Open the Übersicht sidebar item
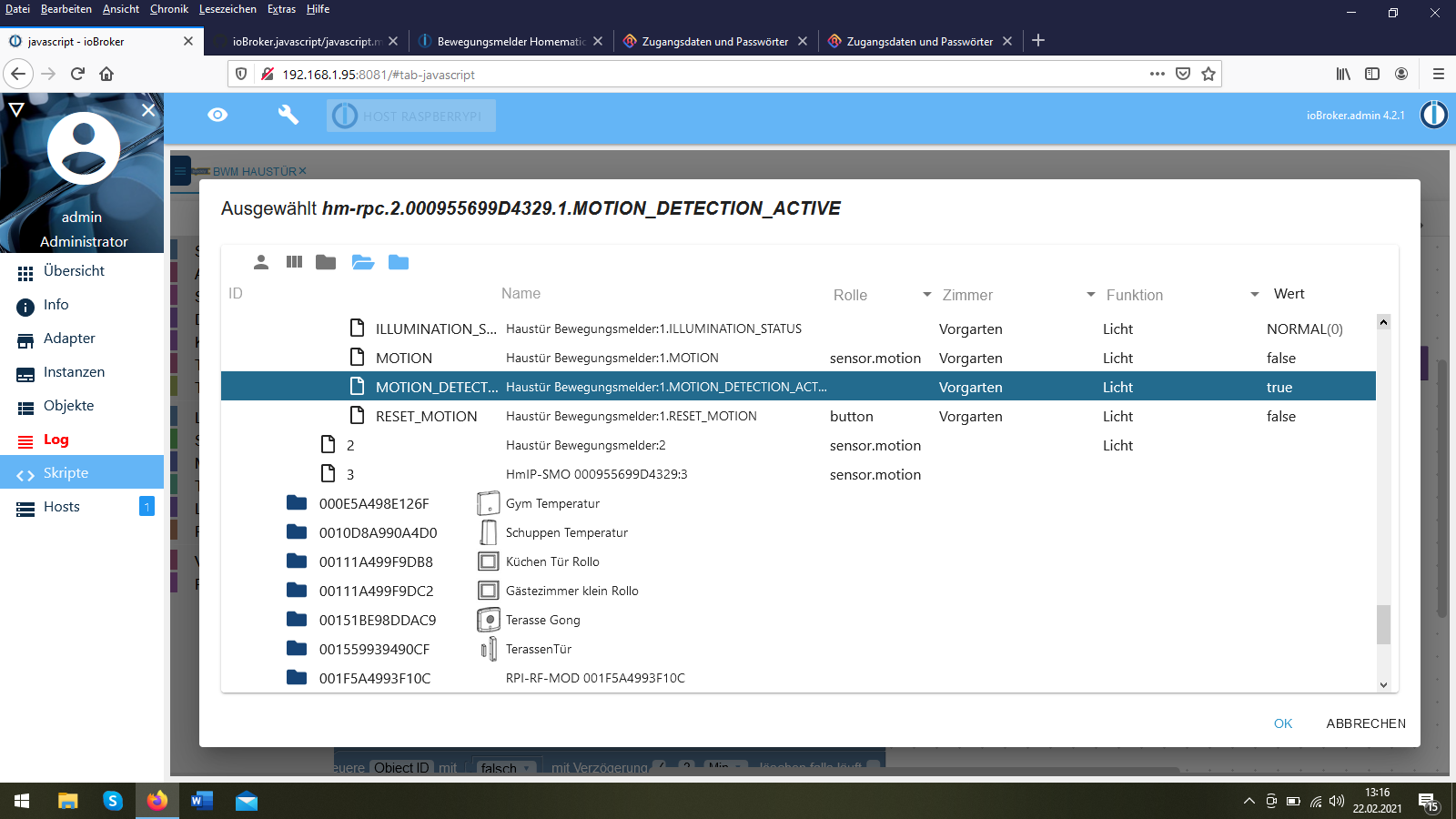The height and width of the screenshot is (819, 1456). [x=82, y=271]
